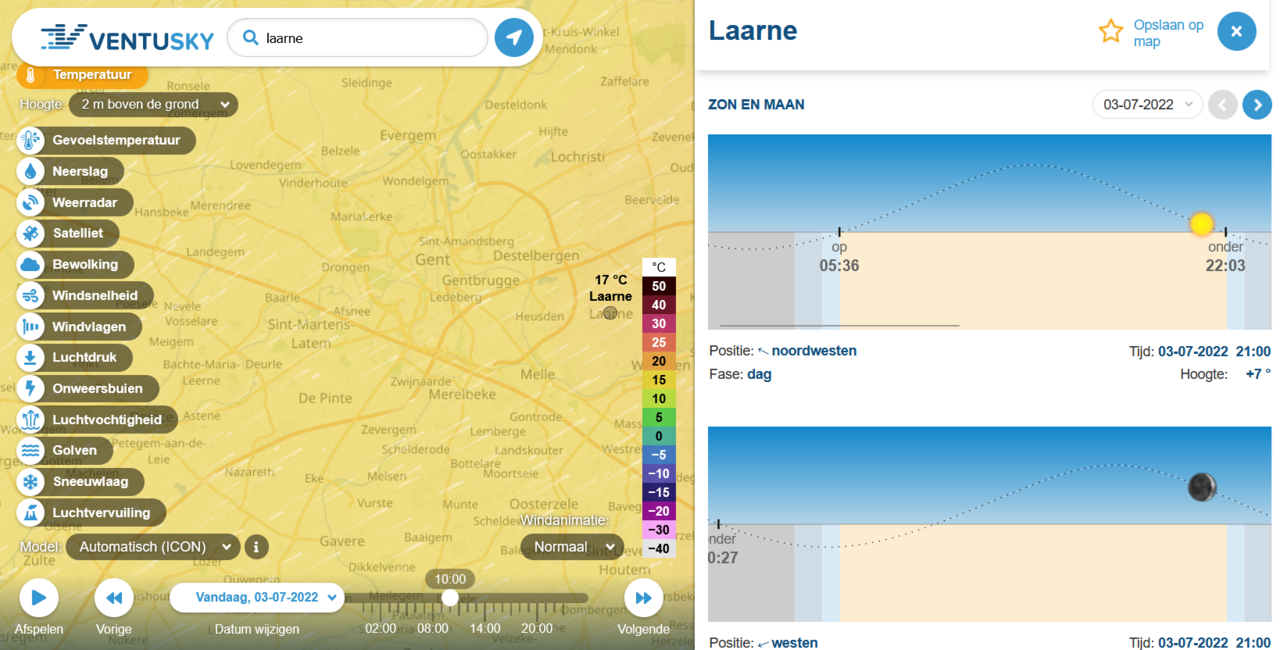Click the location arrow button
This screenshot has height=650, width=1280.
tap(514, 38)
